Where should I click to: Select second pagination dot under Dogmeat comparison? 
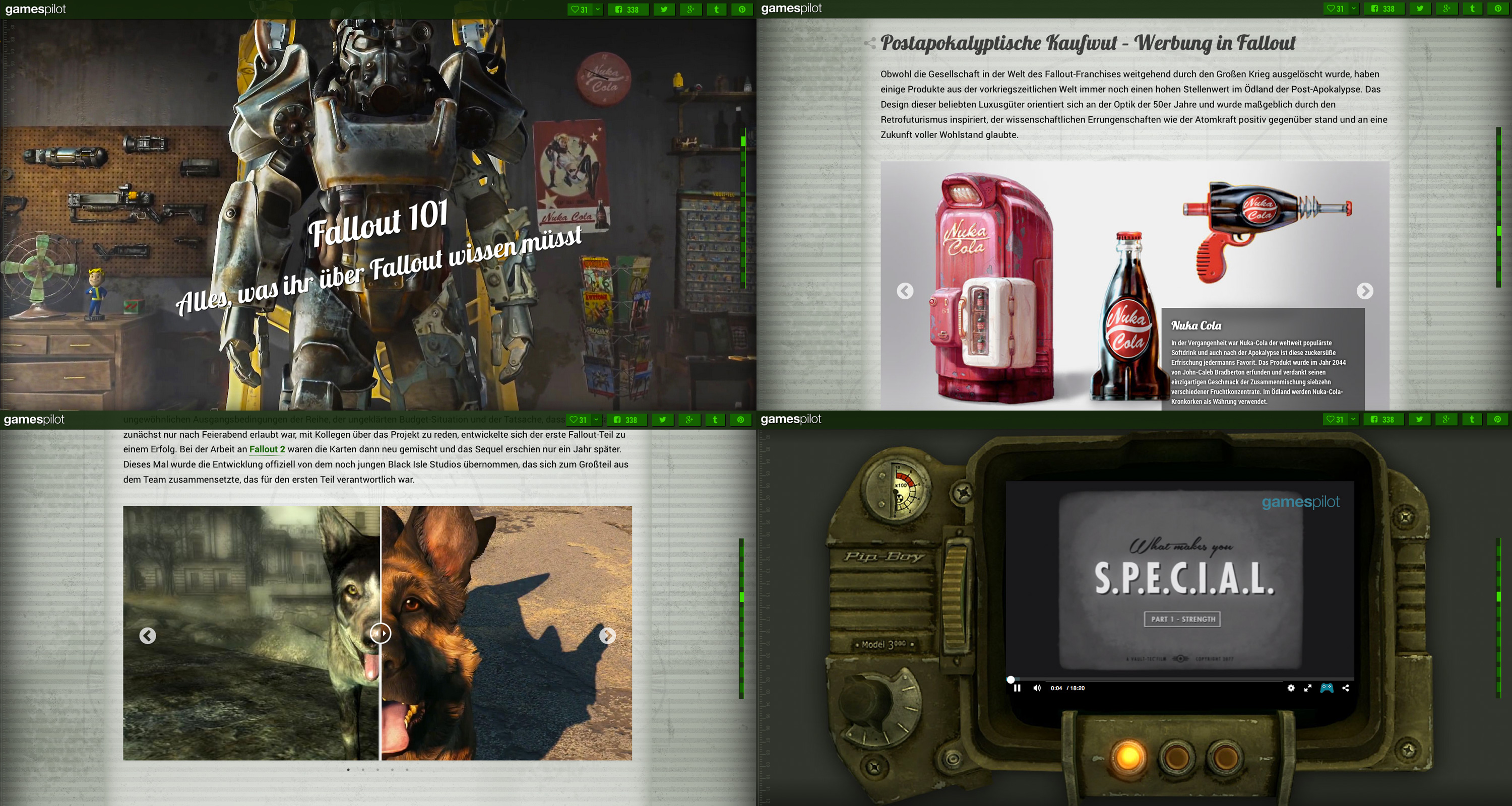click(x=363, y=769)
